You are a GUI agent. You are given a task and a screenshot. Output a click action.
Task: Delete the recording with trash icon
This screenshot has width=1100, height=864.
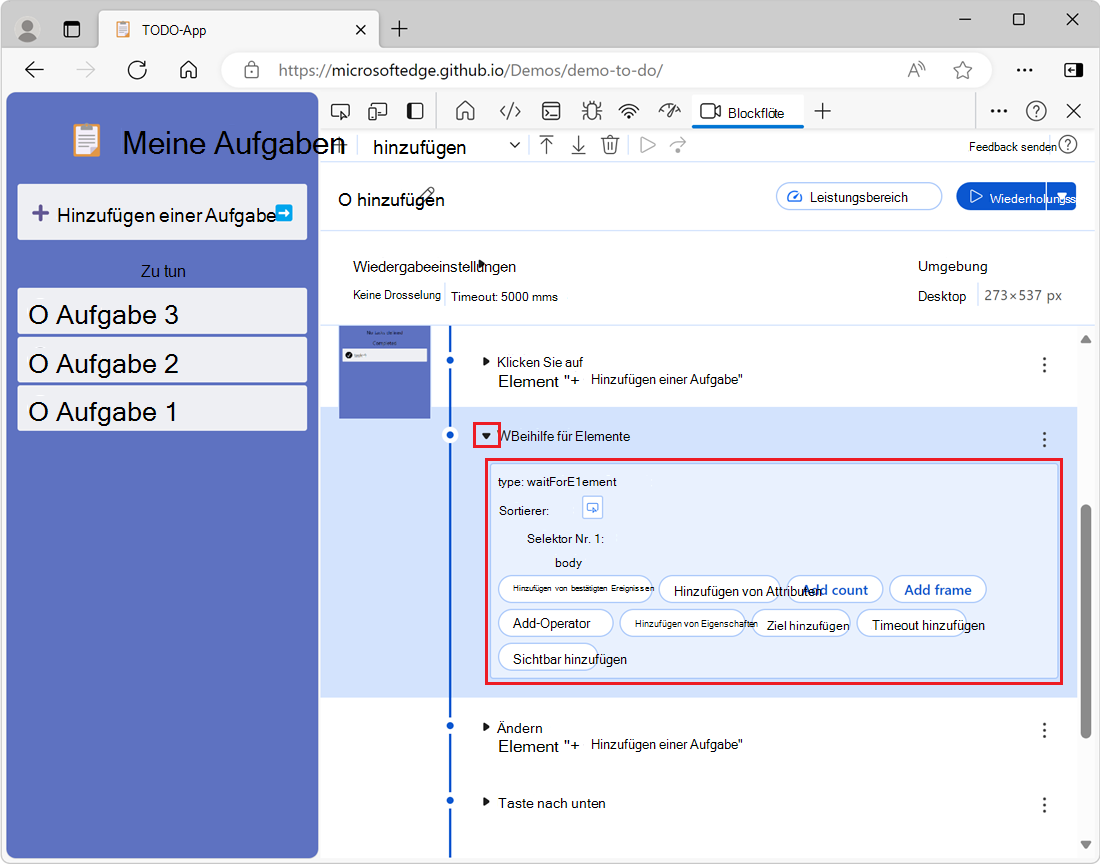(610, 145)
